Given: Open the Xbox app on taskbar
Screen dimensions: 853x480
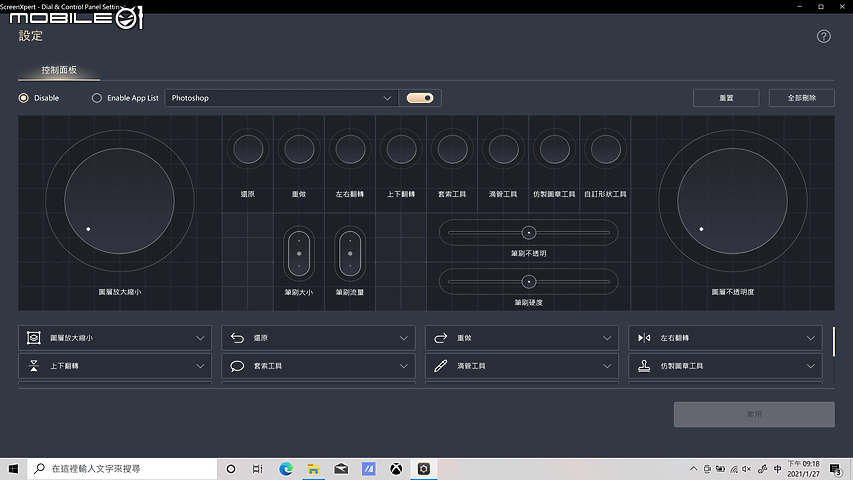Looking at the screenshot, I should [x=396, y=469].
